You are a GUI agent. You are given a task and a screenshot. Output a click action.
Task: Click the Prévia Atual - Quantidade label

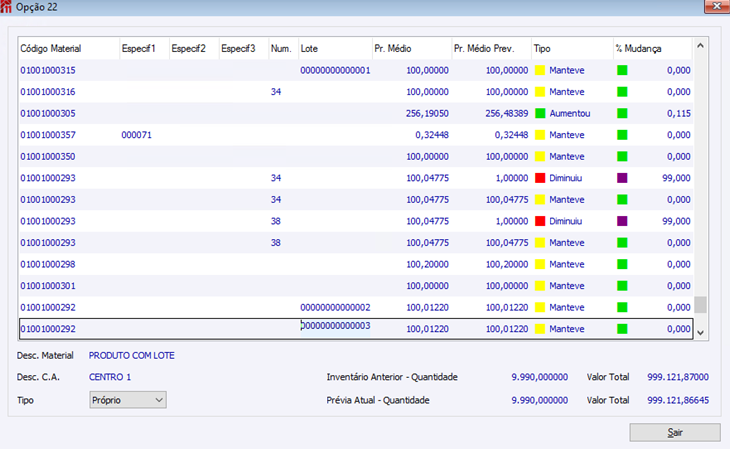click(378, 400)
